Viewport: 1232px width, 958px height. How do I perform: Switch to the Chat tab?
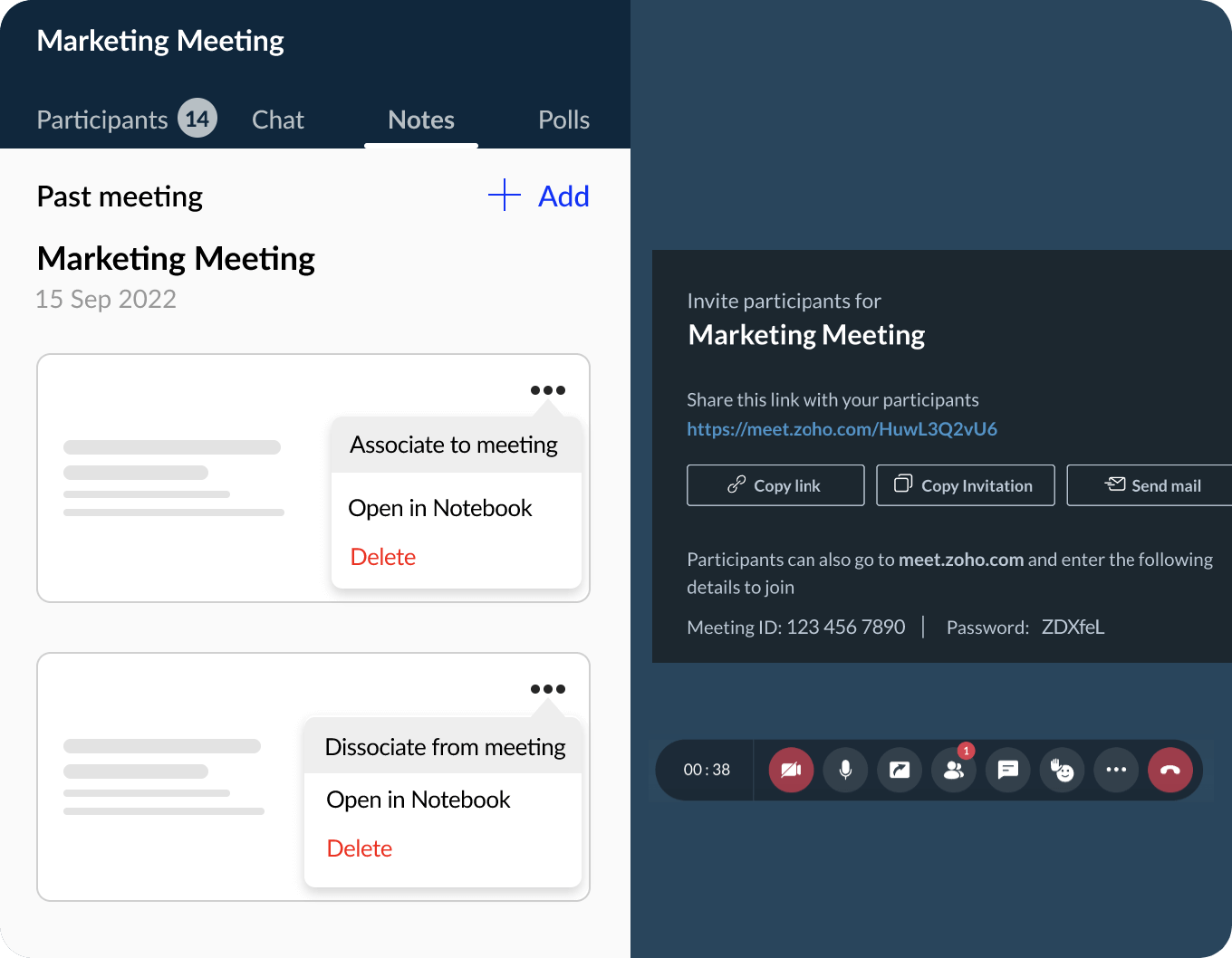[x=278, y=120]
